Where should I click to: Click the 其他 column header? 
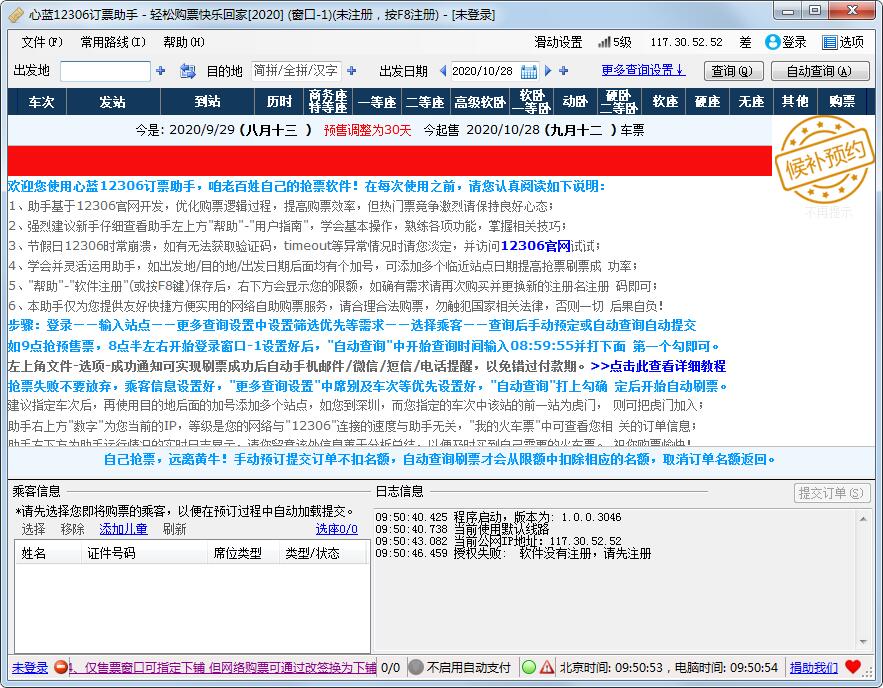point(795,101)
